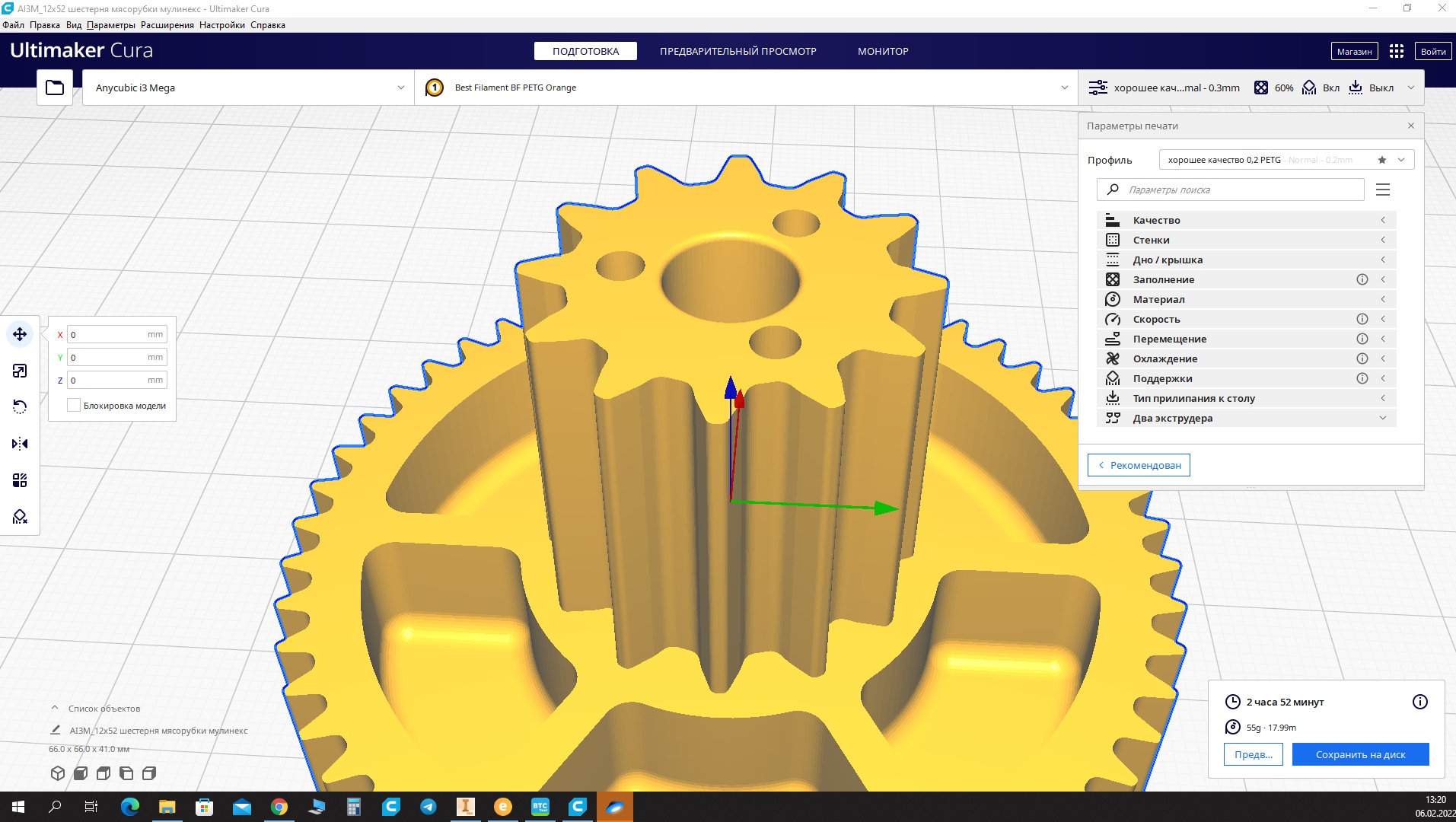Viewport: 1456px width, 822px height.
Task: Show info for Скорость section
Action: [1362, 319]
